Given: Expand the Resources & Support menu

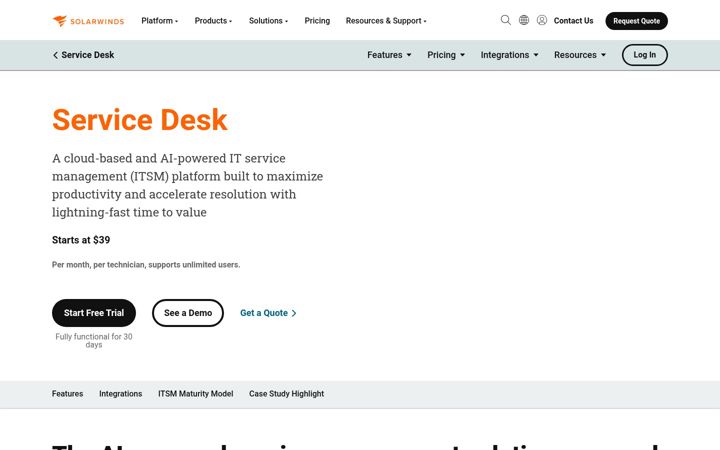Looking at the screenshot, I should point(386,21).
